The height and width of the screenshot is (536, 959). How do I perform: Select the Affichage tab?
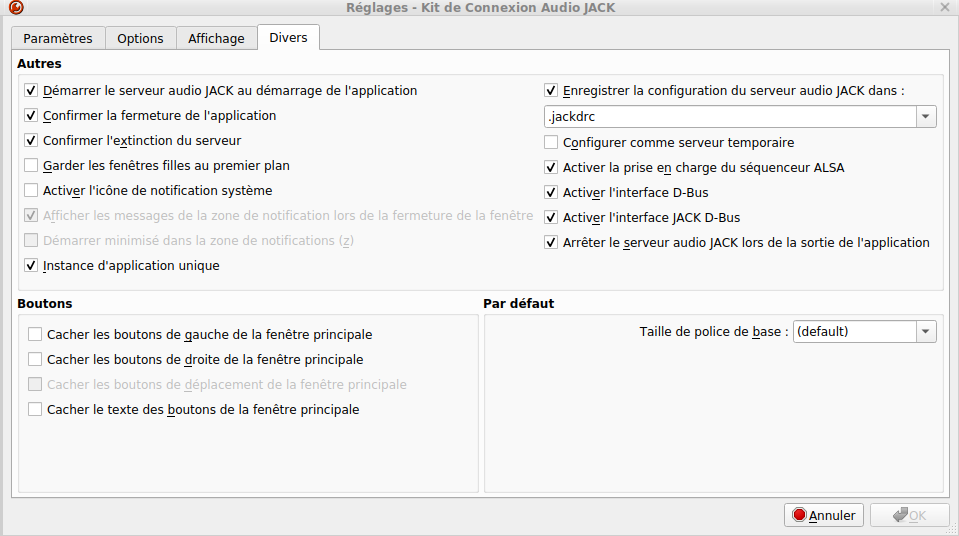[216, 38]
